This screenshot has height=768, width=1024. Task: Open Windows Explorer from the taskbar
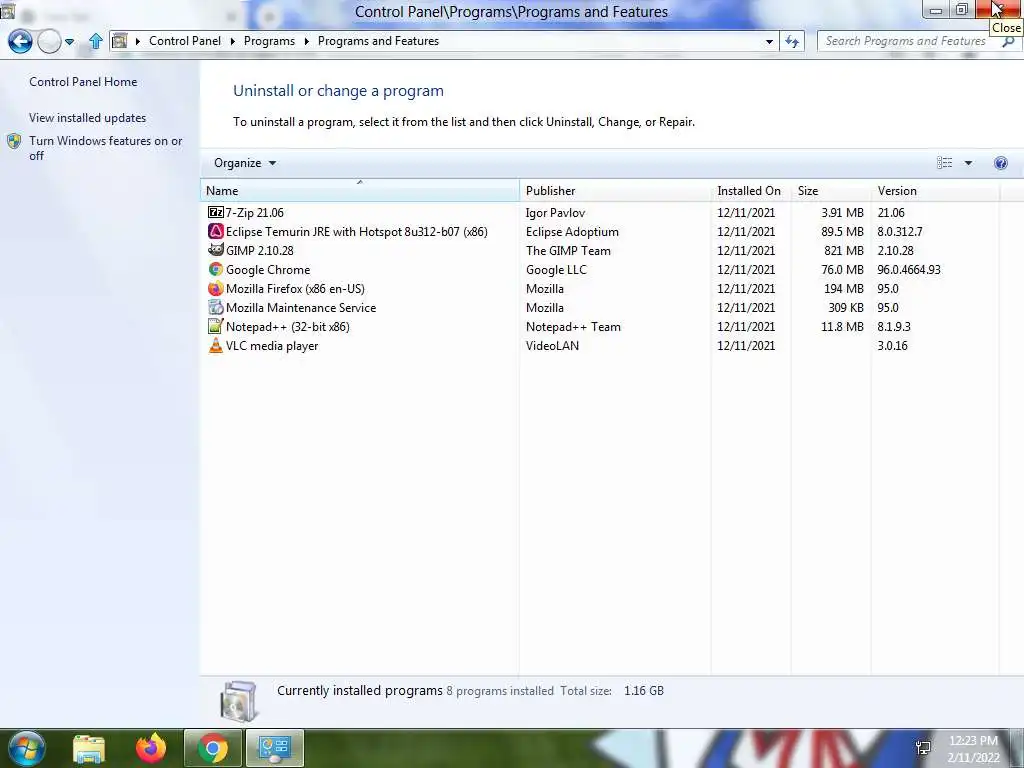click(89, 748)
